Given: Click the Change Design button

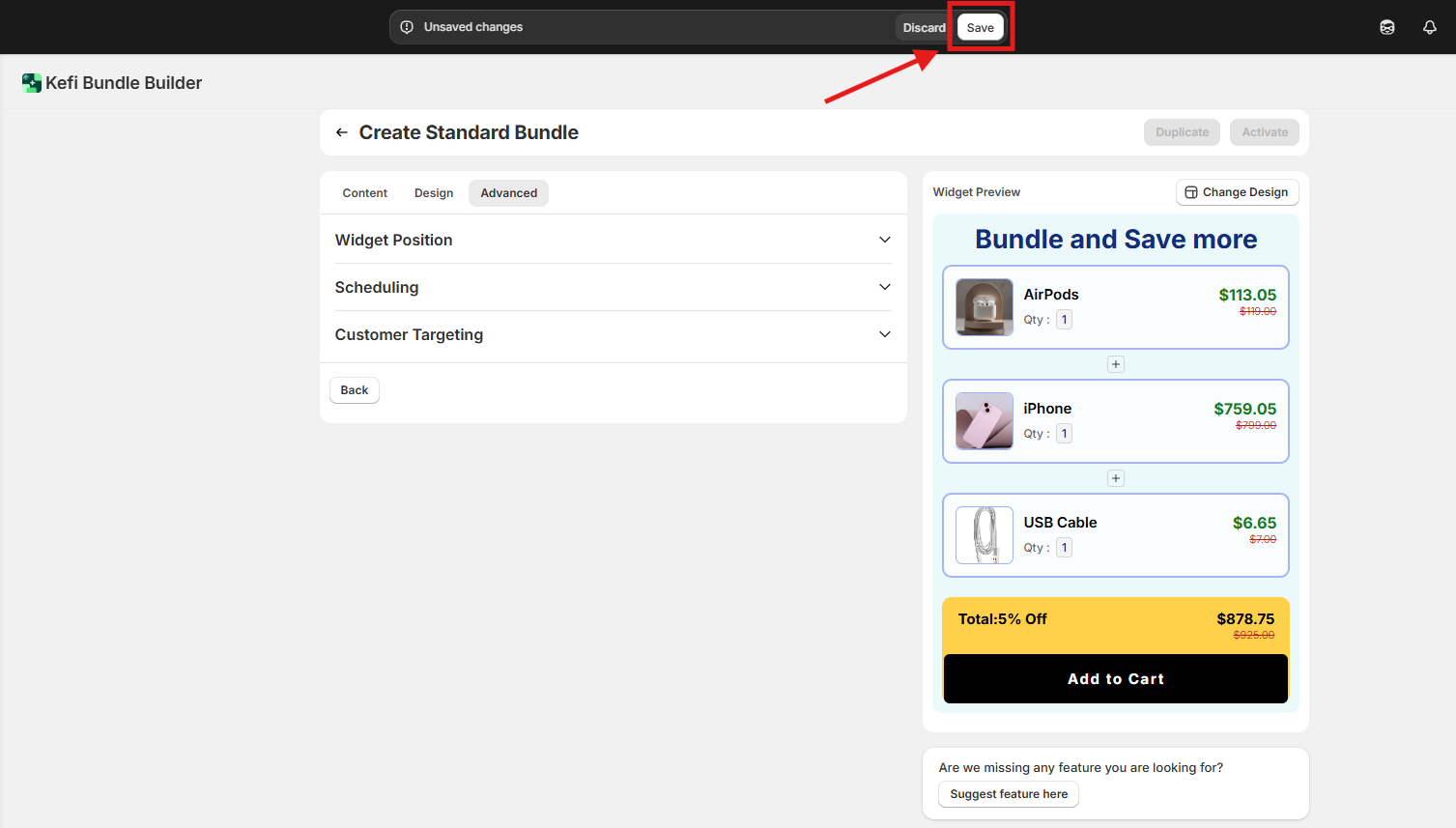Looking at the screenshot, I should click(1237, 192).
